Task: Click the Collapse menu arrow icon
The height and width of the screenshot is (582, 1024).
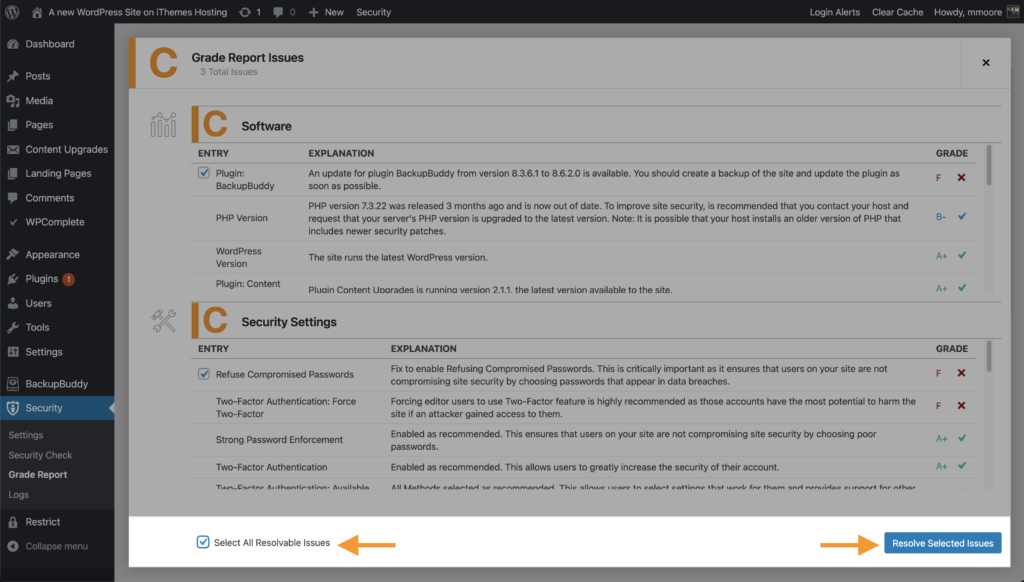Action: pos(13,546)
